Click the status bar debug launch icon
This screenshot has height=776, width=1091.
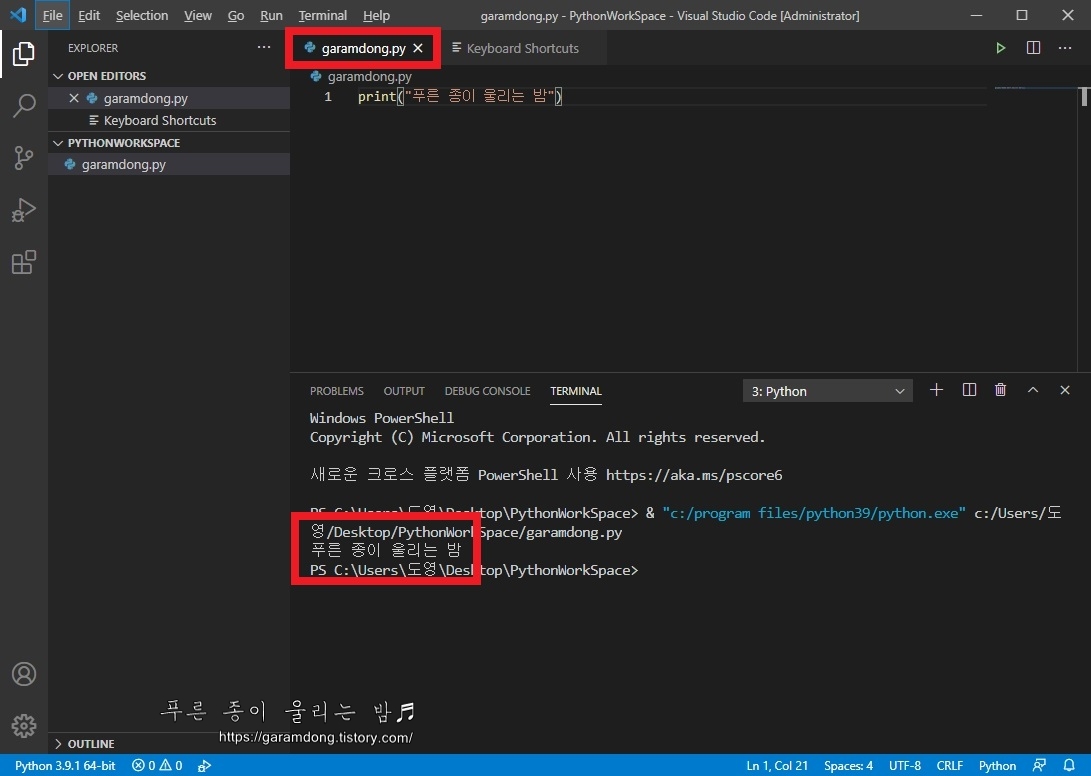point(205,765)
